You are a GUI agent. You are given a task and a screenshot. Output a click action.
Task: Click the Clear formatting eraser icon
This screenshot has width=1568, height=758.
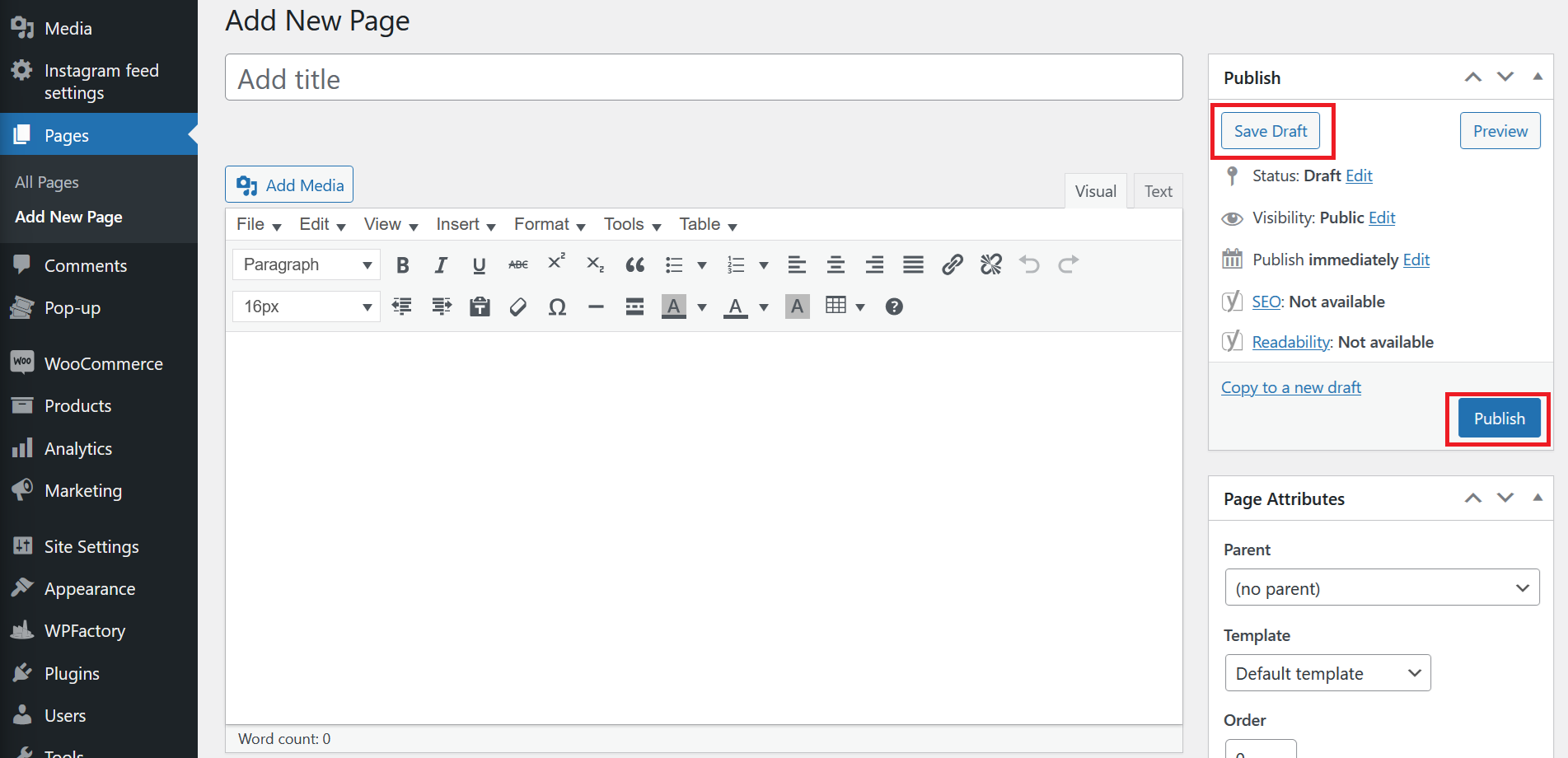518,306
